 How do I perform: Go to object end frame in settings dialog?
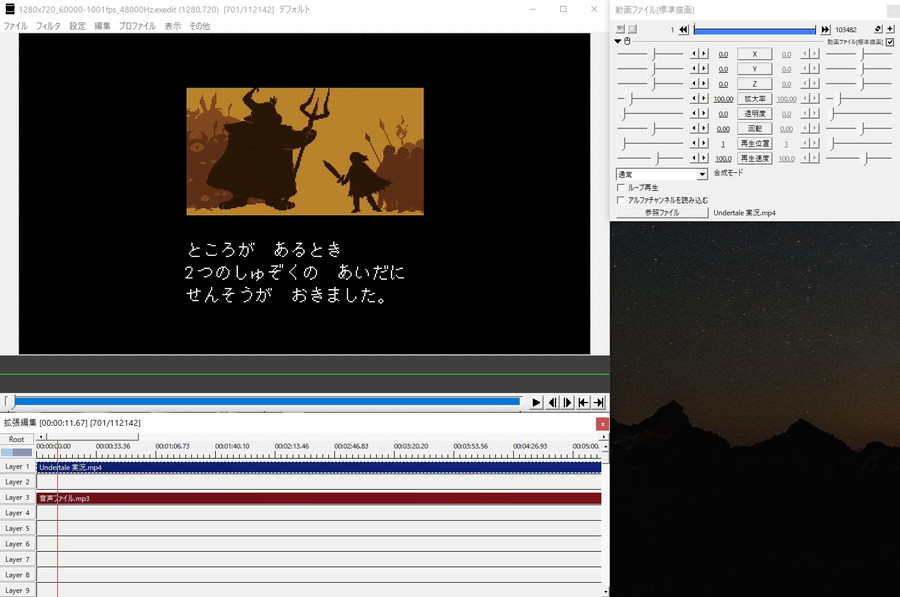coord(825,29)
